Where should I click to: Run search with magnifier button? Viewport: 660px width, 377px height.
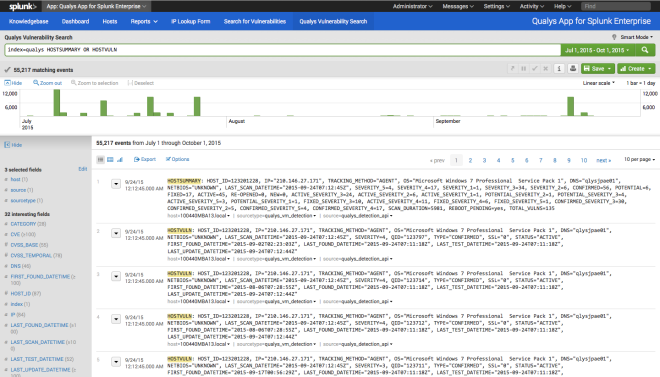[644, 50]
